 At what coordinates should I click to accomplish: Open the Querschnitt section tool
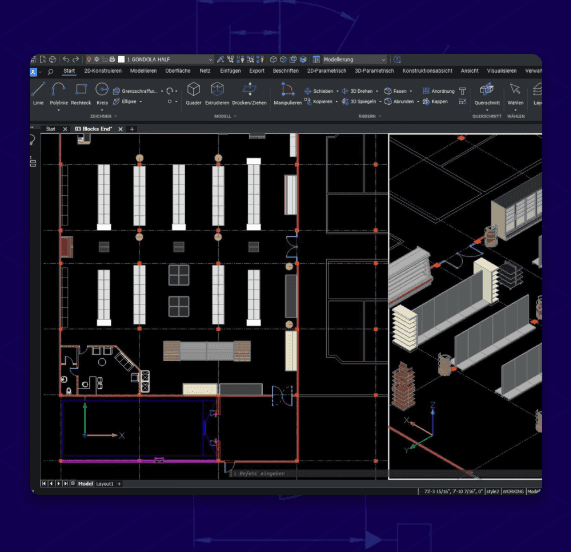(487, 94)
